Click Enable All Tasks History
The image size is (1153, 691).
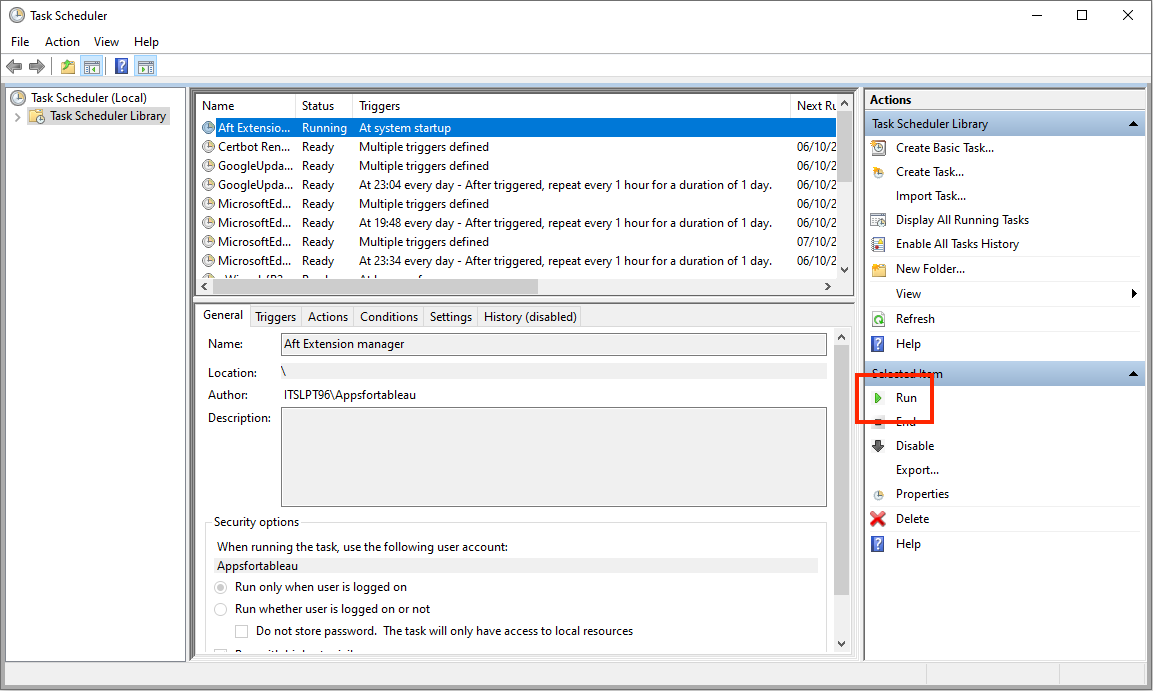click(957, 244)
